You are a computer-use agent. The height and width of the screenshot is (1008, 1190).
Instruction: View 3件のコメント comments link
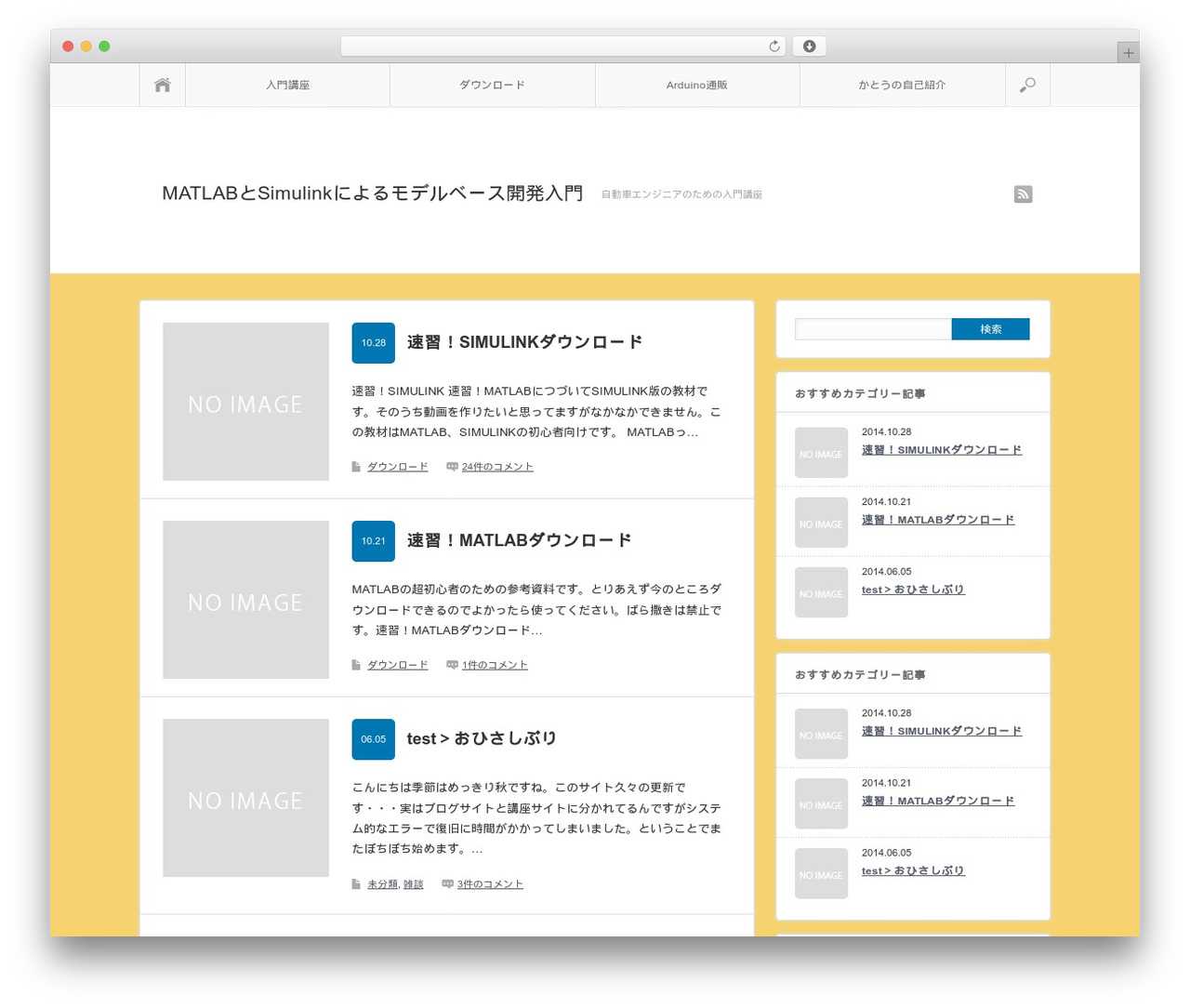click(490, 884)
